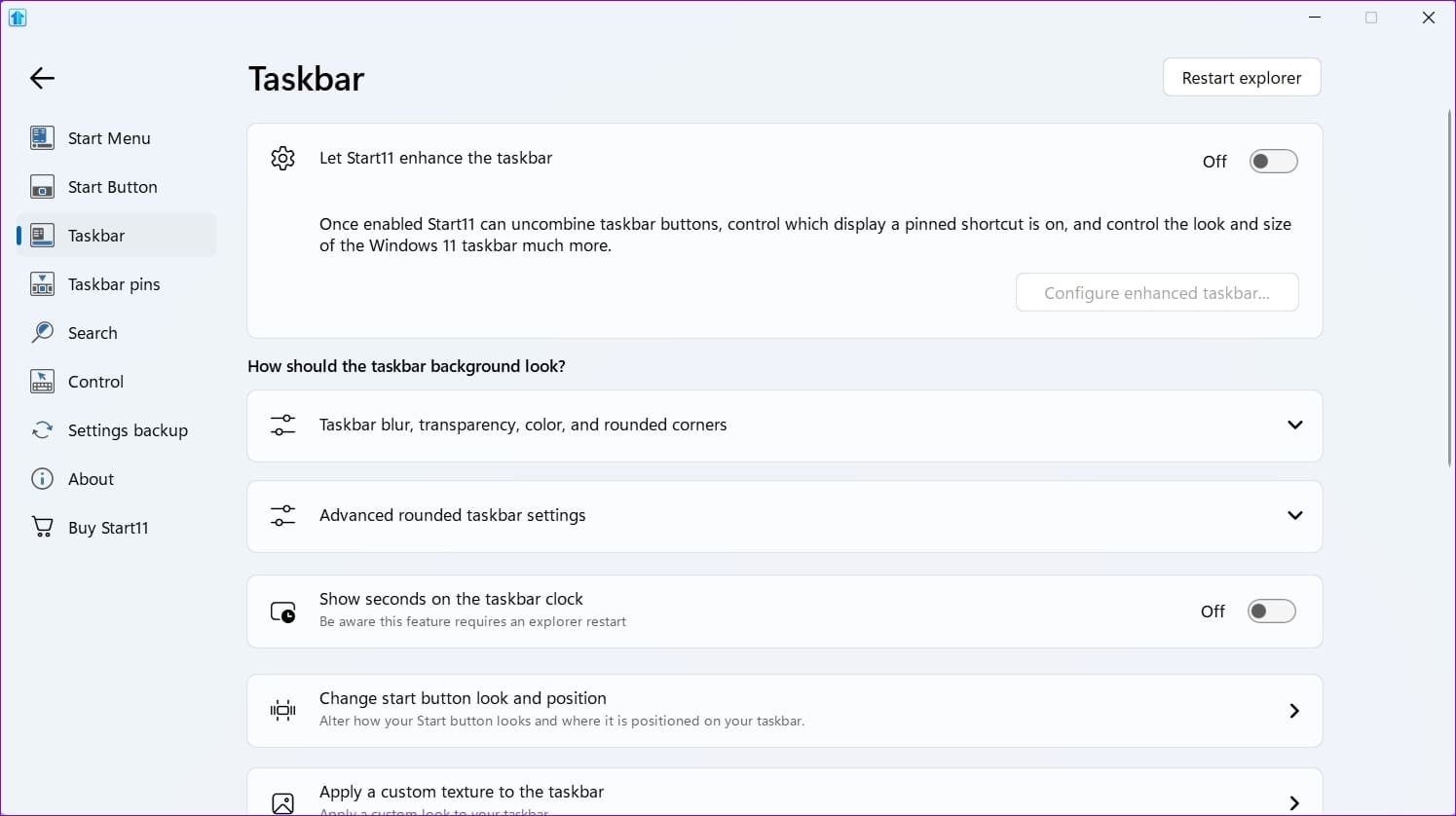Click the Search magnifier icon

42,333
